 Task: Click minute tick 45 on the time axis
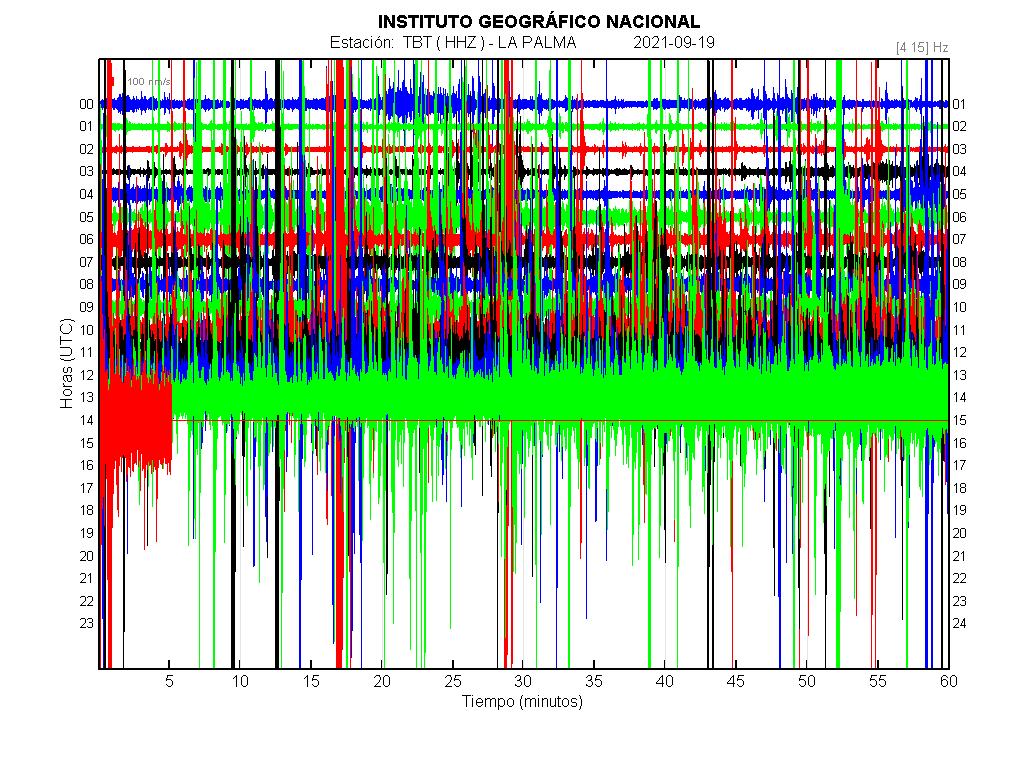coord(735,681)
